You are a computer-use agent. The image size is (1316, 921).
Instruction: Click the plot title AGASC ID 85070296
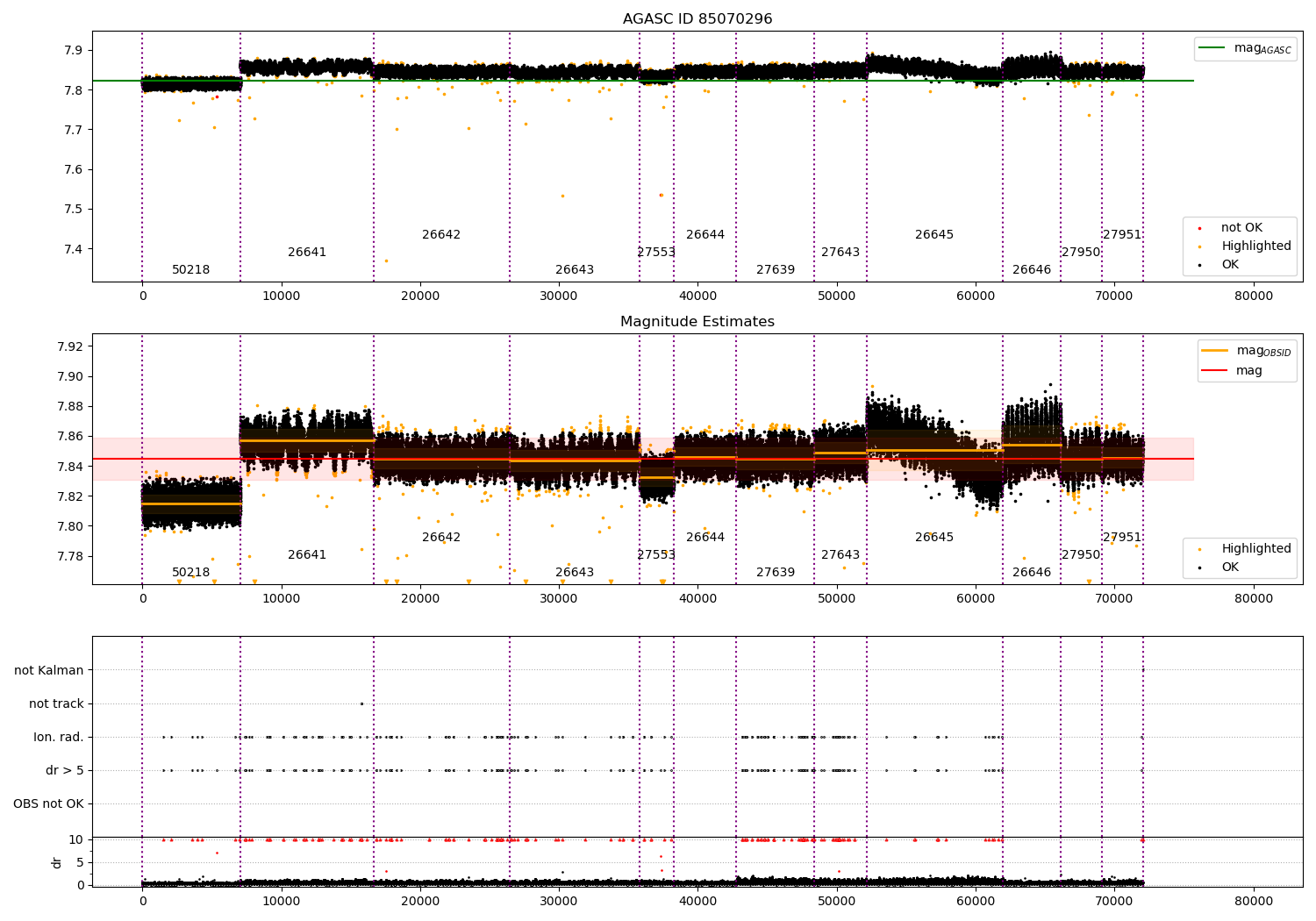point(697,18)
